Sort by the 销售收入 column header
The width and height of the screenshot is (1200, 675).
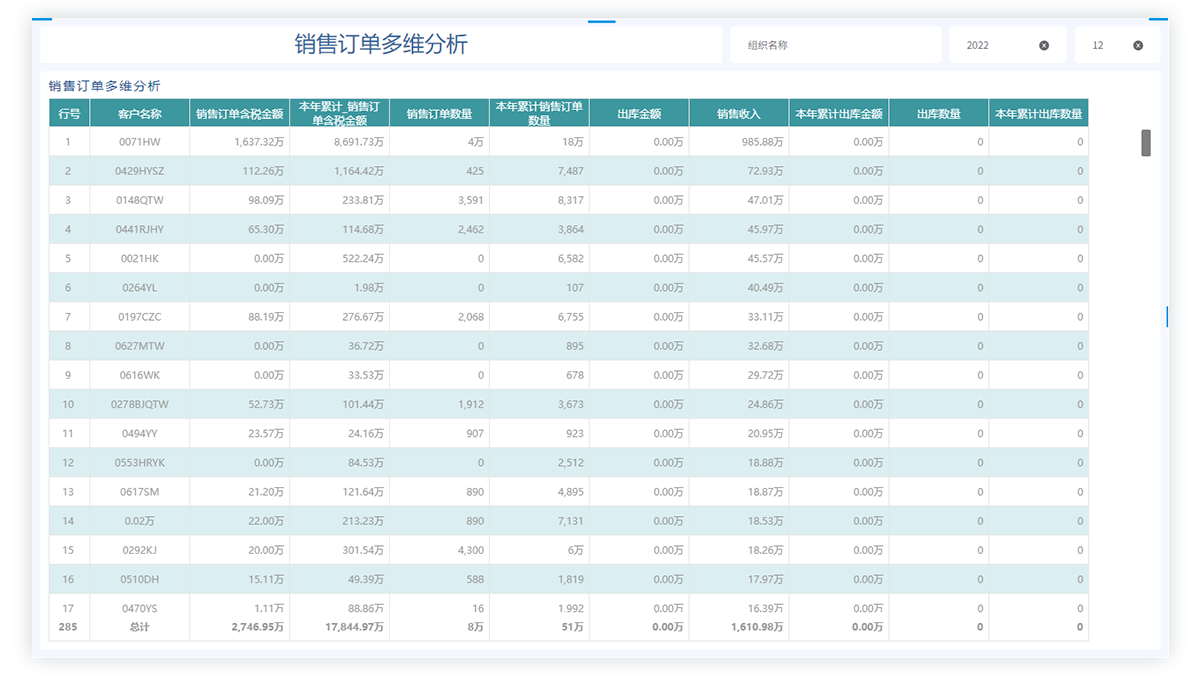738,114
